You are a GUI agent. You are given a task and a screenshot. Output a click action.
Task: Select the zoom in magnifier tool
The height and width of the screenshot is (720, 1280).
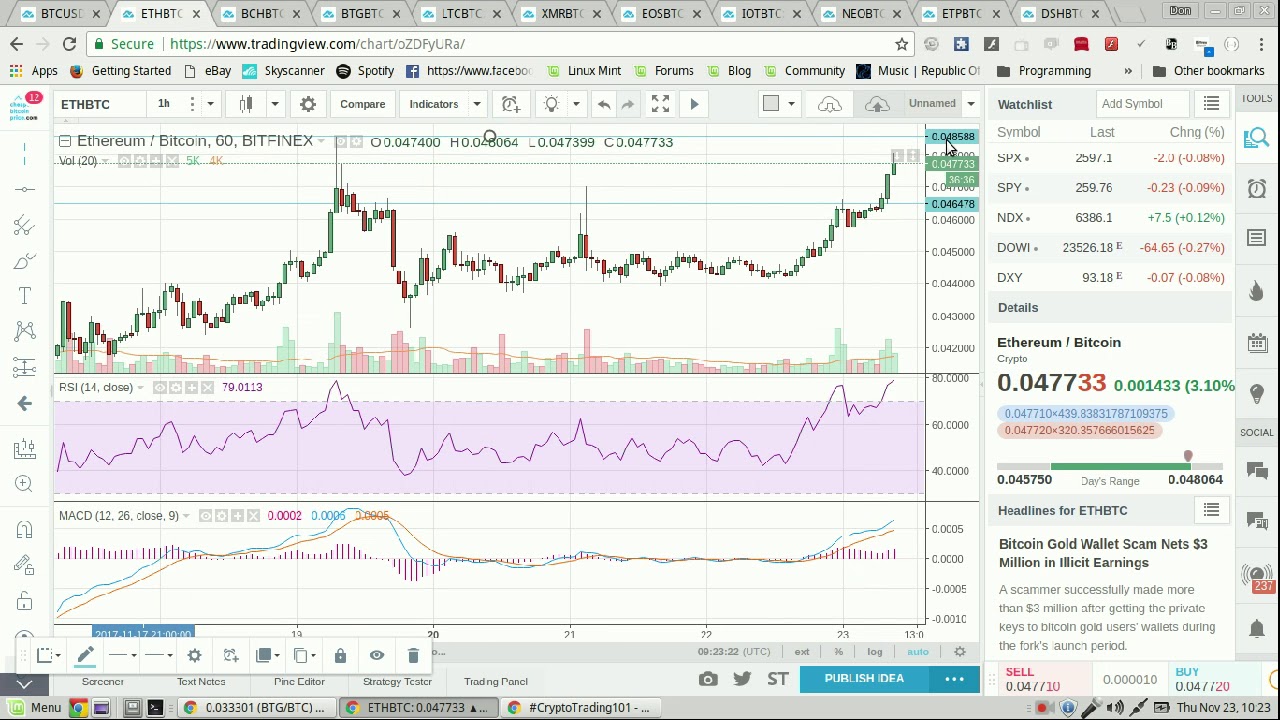(25, 484)
